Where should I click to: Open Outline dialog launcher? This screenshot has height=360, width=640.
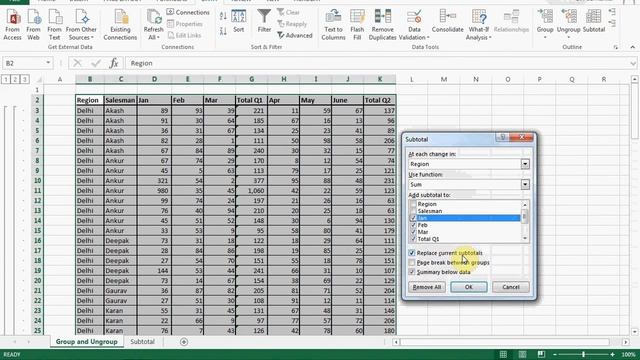coord(615,47)
